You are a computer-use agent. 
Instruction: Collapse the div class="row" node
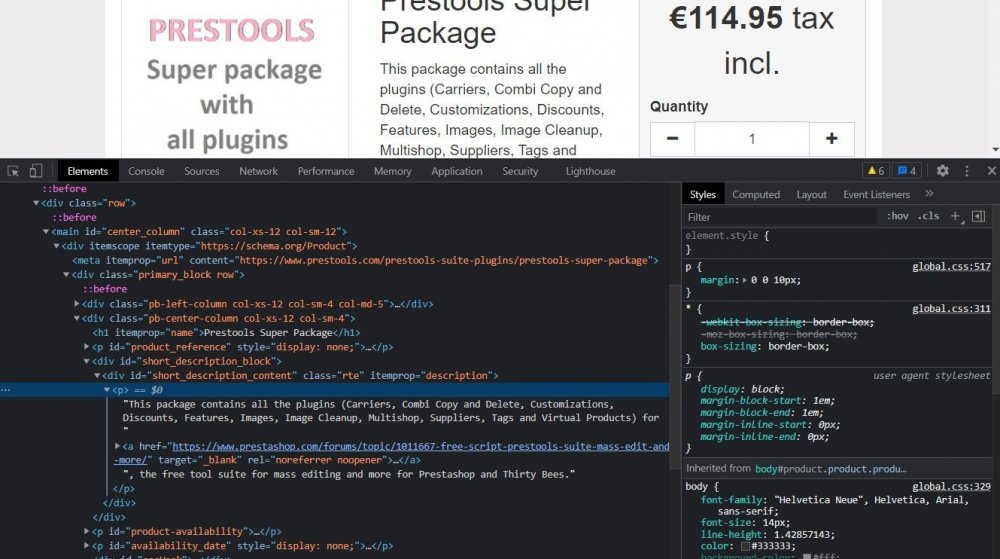point(36,203)
